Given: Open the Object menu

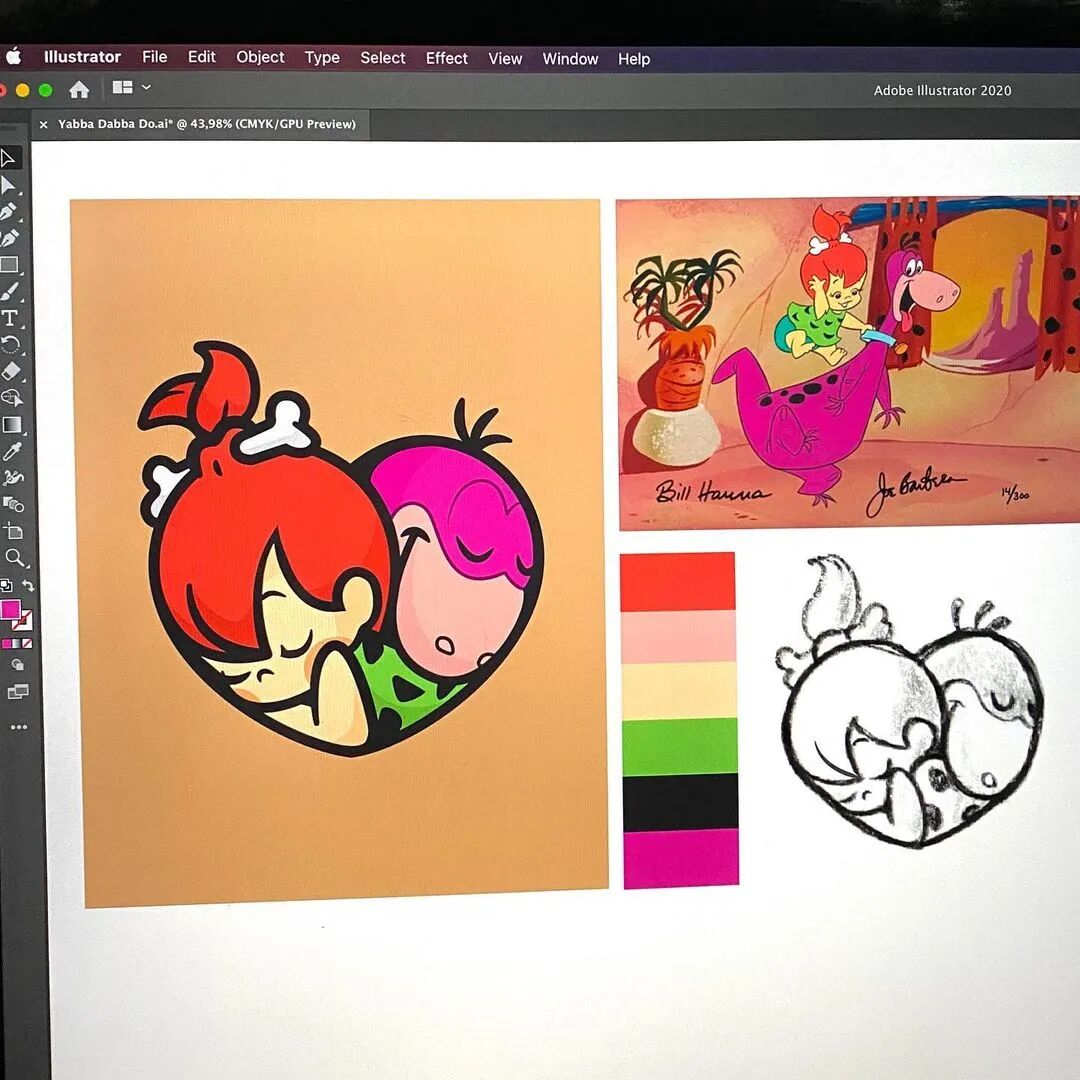Looking at the screenshot, I should tap(260, 57).
